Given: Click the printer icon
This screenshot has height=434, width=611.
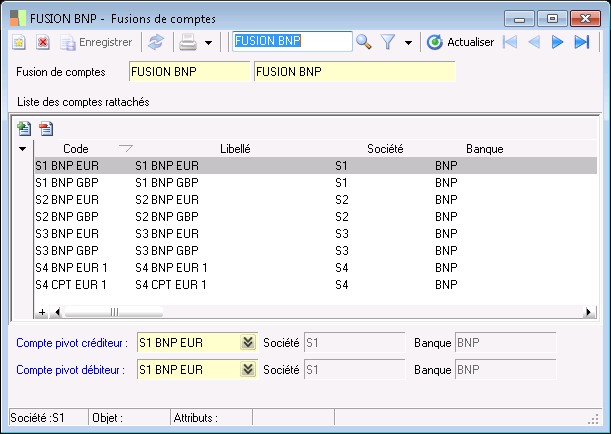Looking at the screenshot, I should pyautogui.click(x=188, y=42).
